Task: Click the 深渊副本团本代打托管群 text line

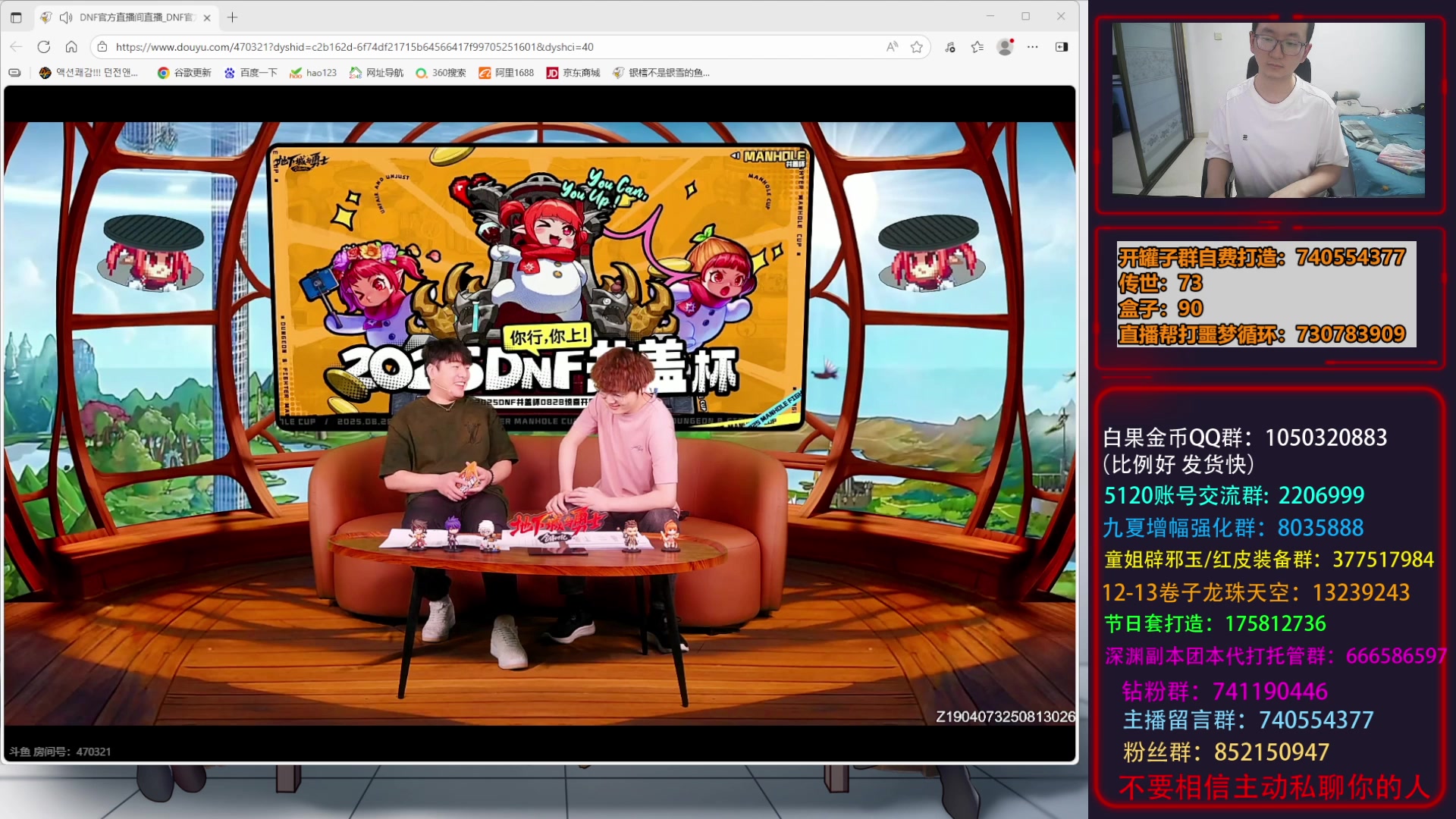Action: click(1276, 656)
